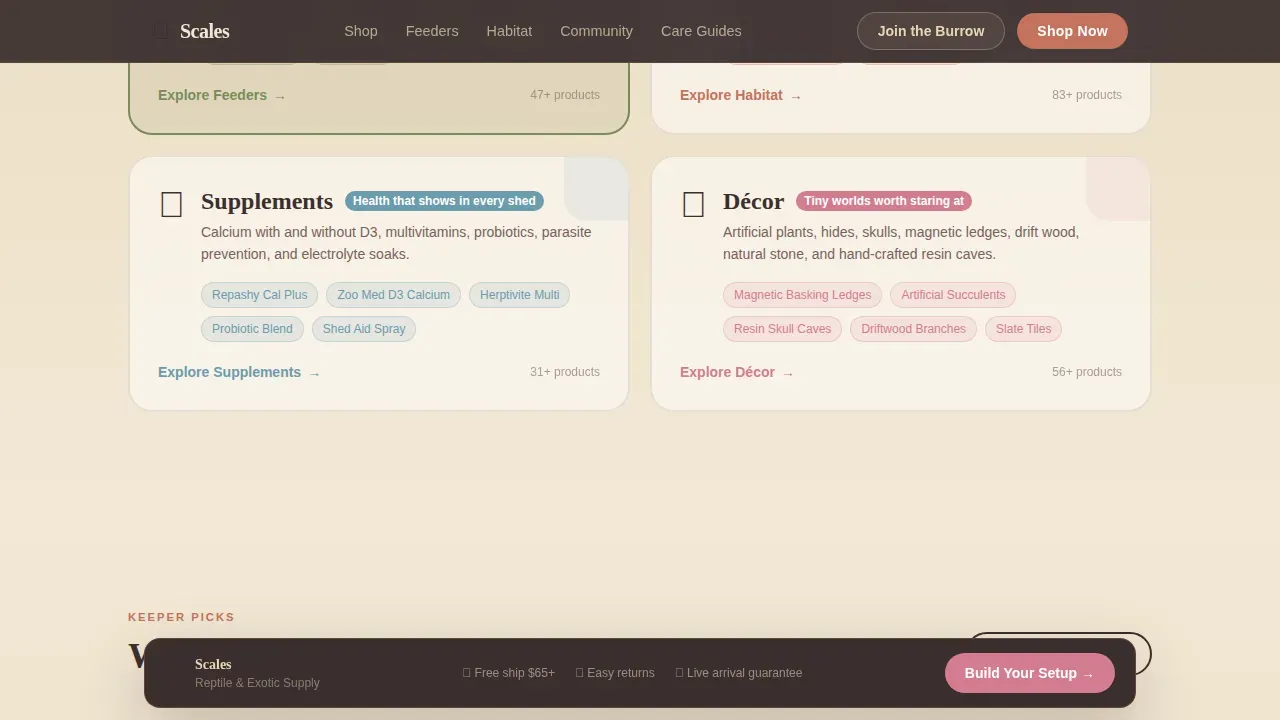The width and height of the screenshot is (1280, 720).
Task: Click the Shop Now button
Action: (1072, 31)
